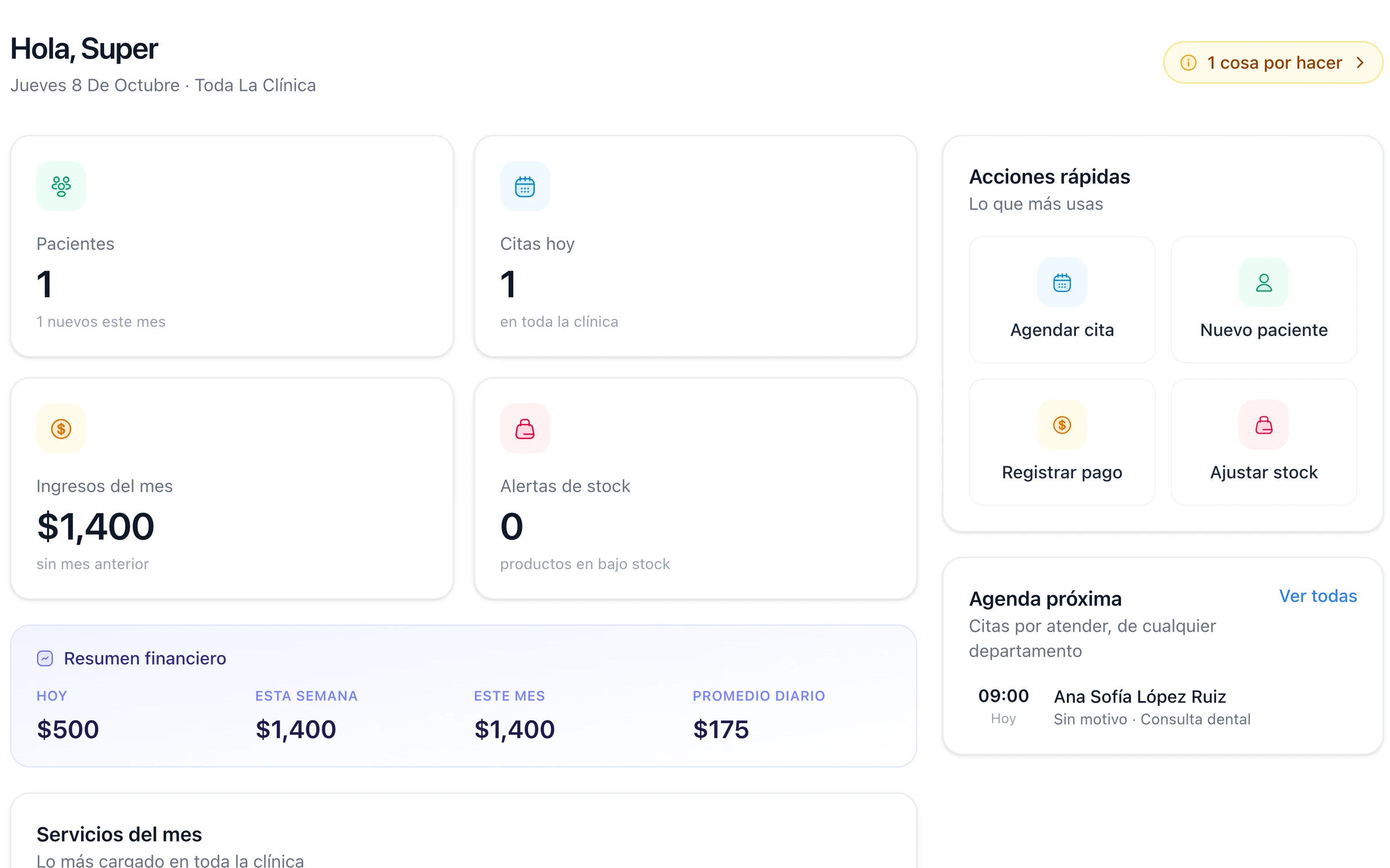This screenshot has width=1390, height=868.
Task: Click the $1,400 value under ESTE MES
Action: tap(514, 729)
